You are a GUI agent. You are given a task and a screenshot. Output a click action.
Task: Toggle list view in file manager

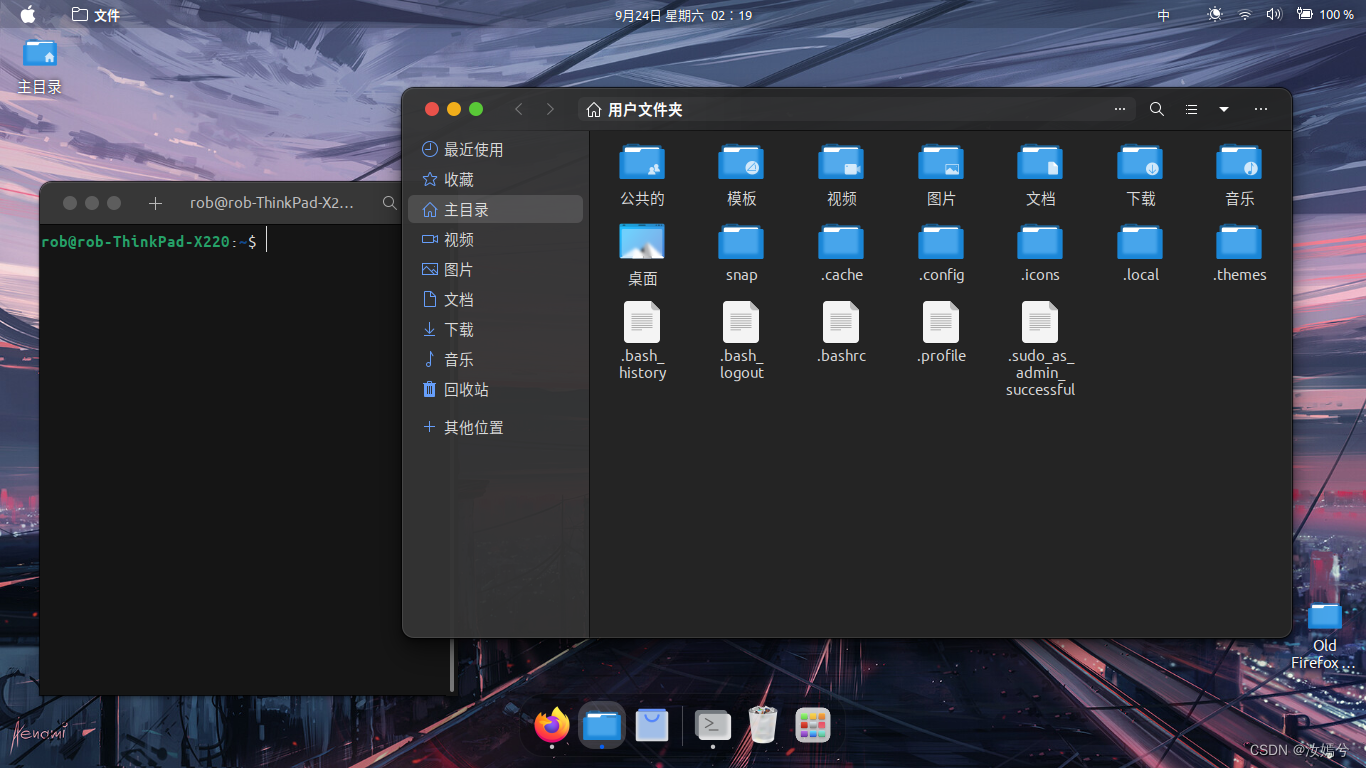(x=1191, y=109)
